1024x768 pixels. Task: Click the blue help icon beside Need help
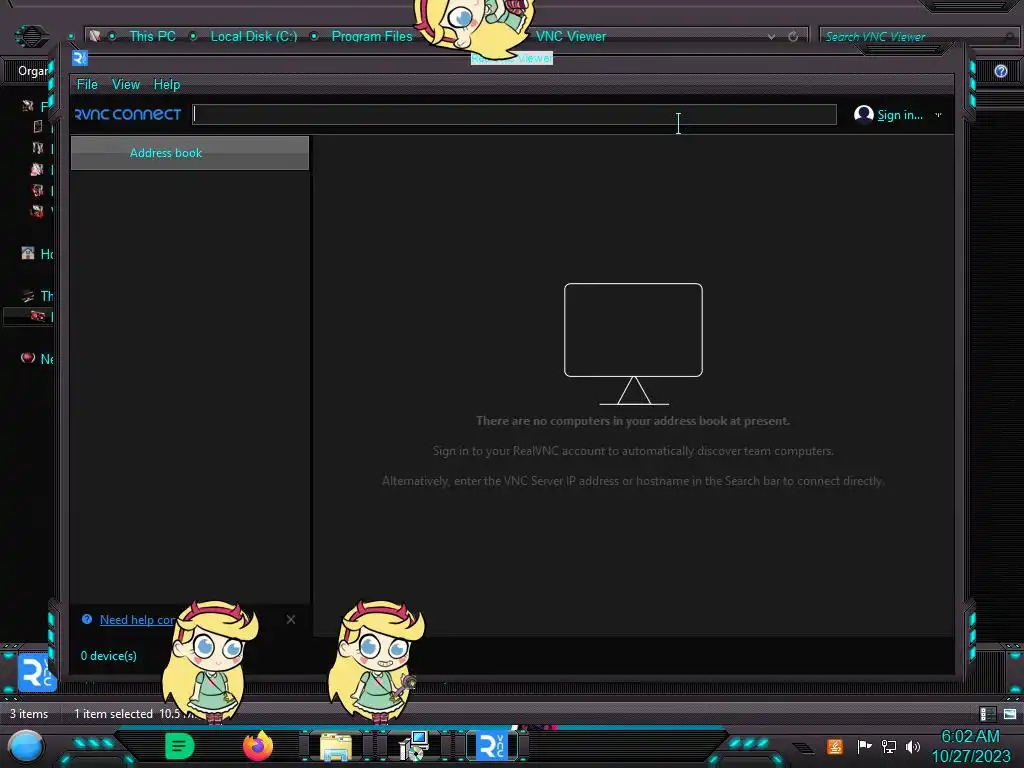(87, 619)
